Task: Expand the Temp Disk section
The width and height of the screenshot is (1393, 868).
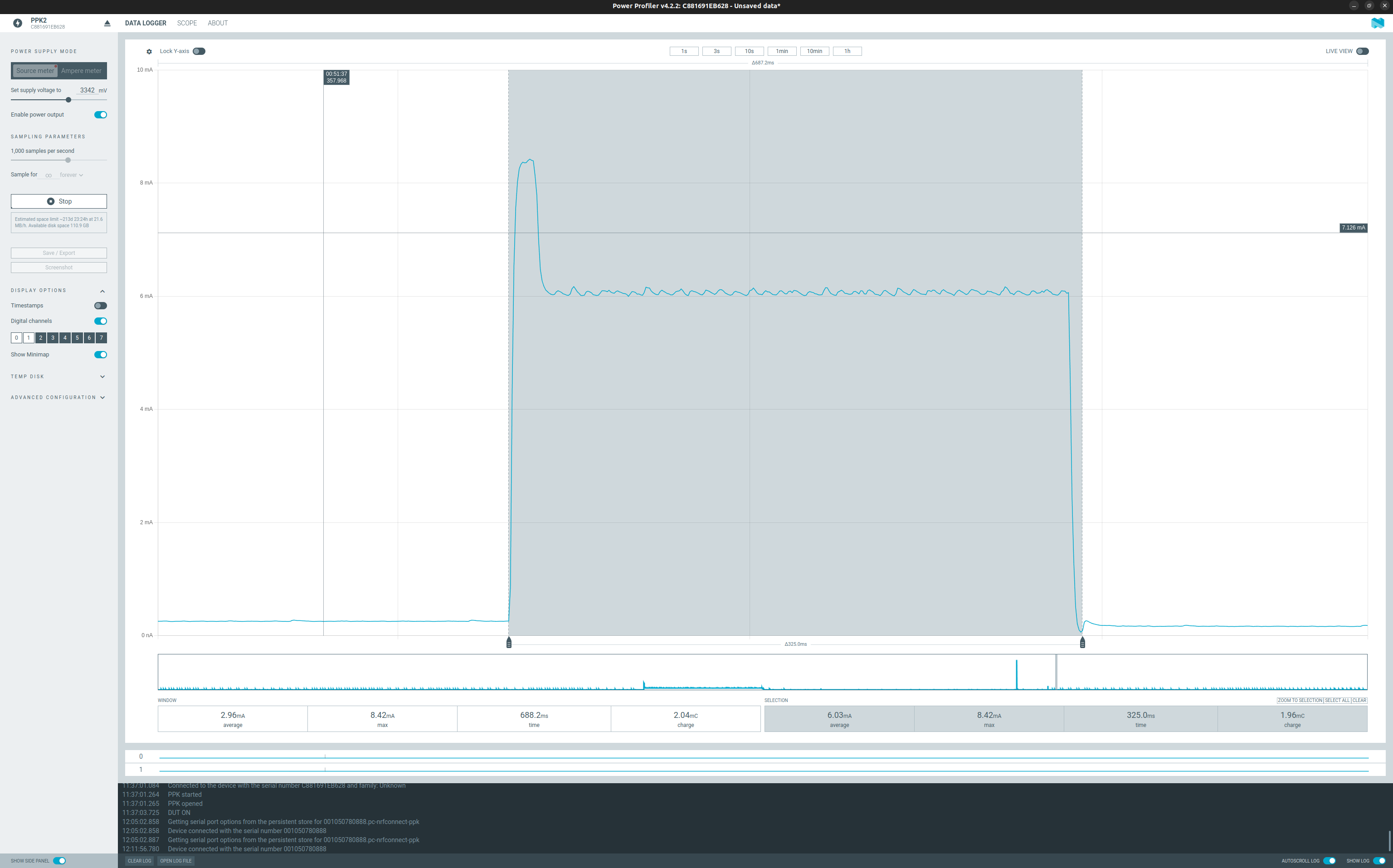Action: (x=102, y=377)
